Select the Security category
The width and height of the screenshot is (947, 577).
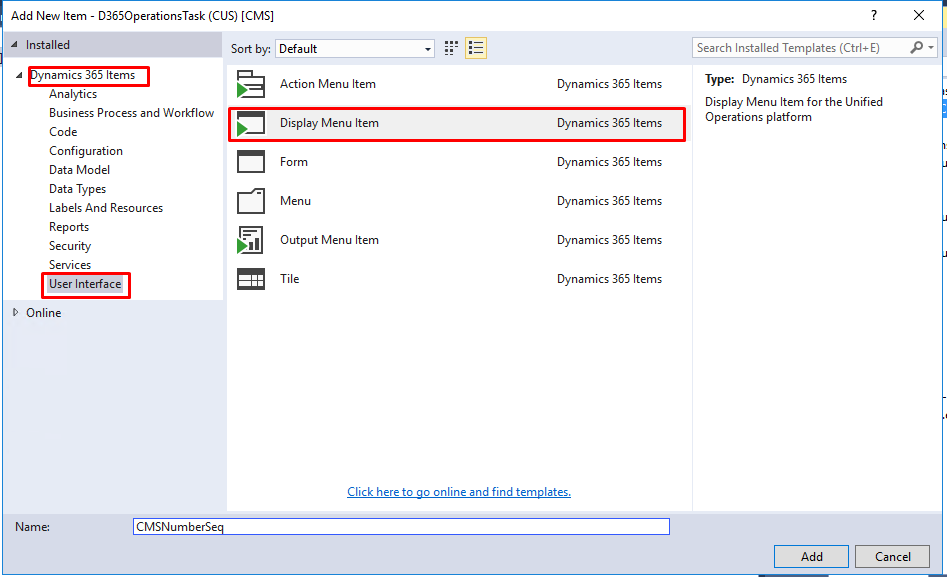tap(70, 246)
